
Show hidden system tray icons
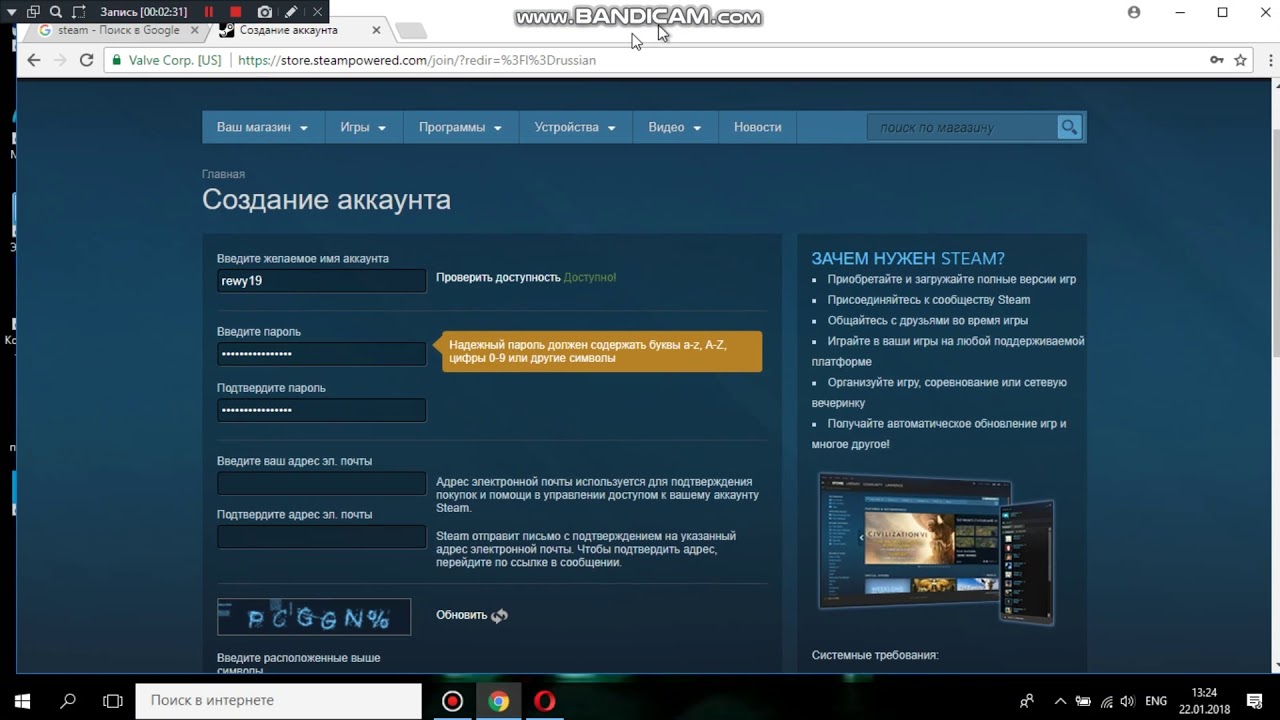(x=1061, y=701)
